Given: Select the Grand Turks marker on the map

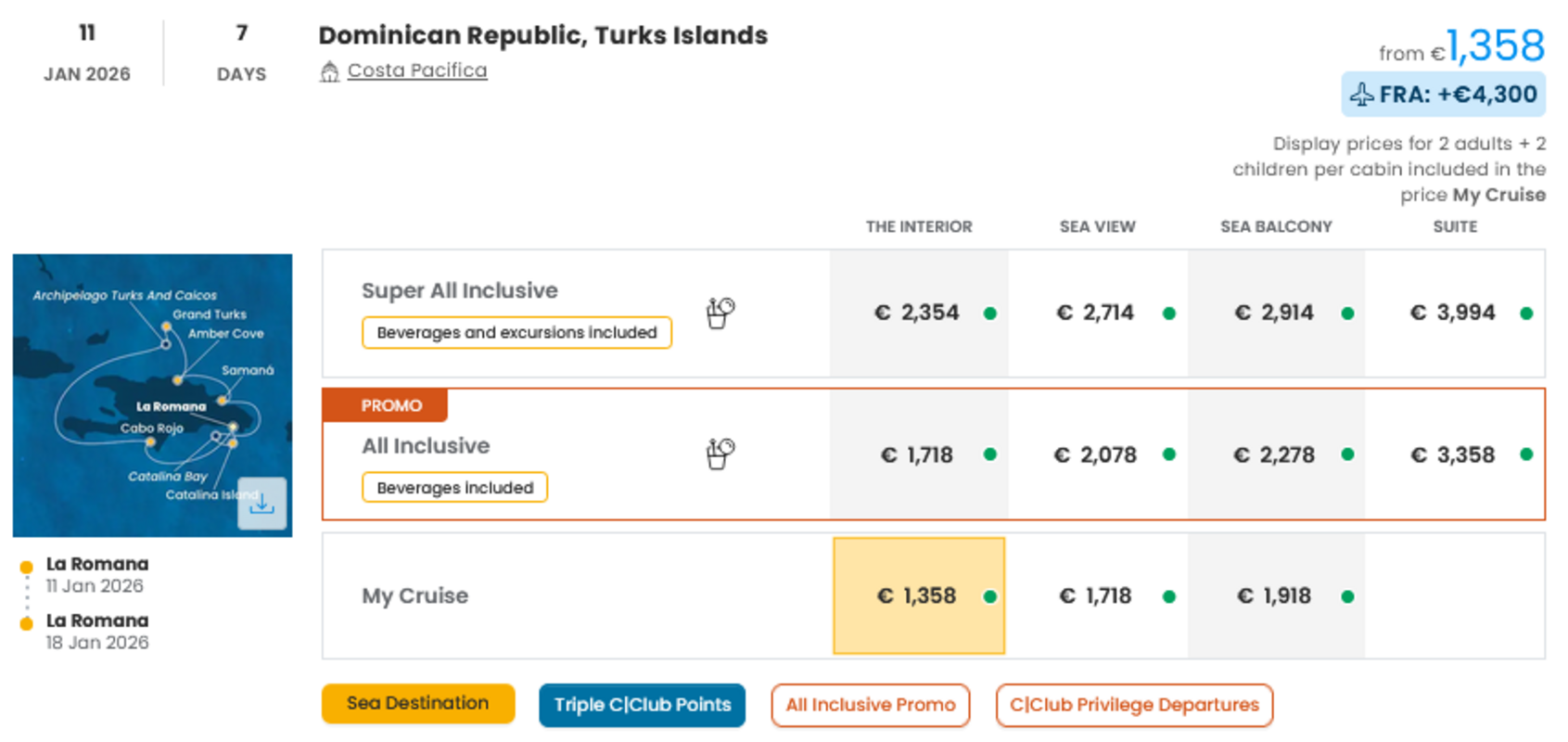Looking at the screenshot, I should pyautogui.click(x=166, y=326).
